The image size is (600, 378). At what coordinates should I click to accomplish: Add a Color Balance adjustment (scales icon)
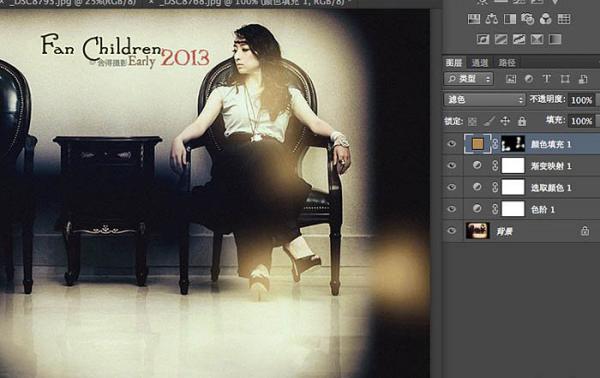(491, 19)
